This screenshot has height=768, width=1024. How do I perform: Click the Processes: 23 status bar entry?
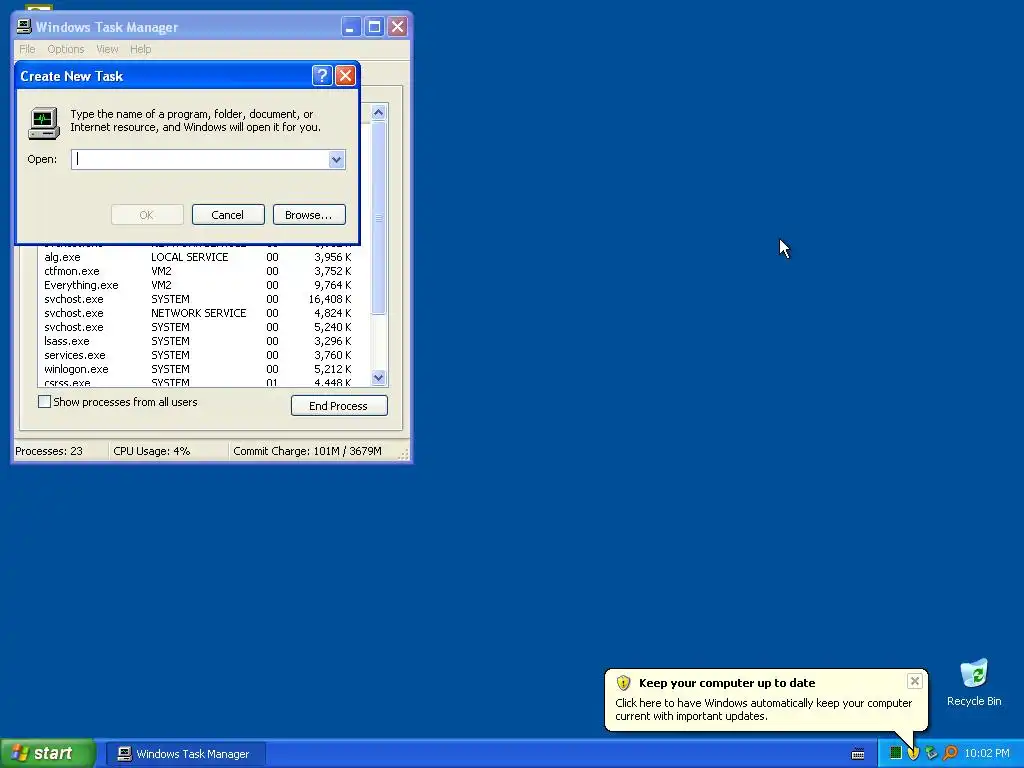click(49, 451)
